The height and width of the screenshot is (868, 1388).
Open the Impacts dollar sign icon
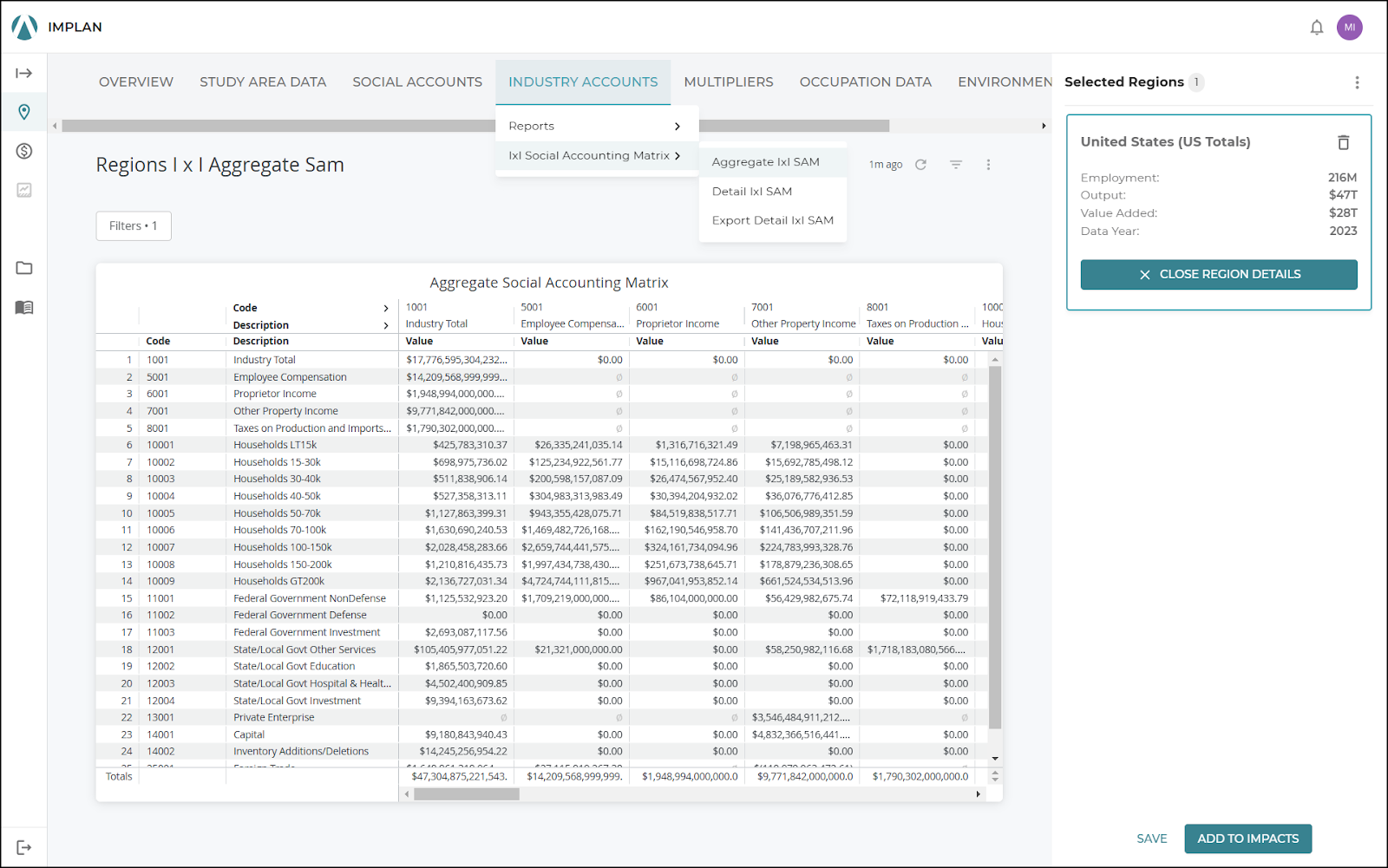point(24,151)
